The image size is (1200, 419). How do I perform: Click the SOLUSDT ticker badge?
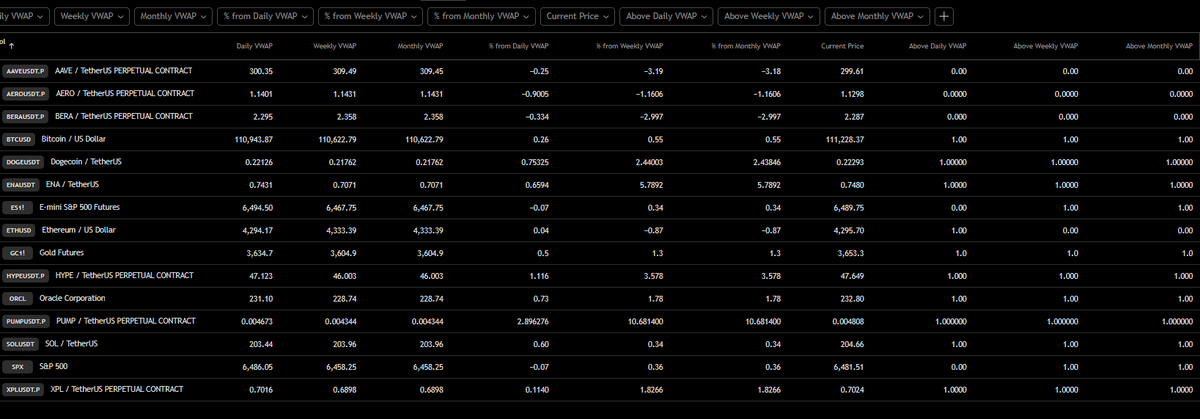pos(22,343)
